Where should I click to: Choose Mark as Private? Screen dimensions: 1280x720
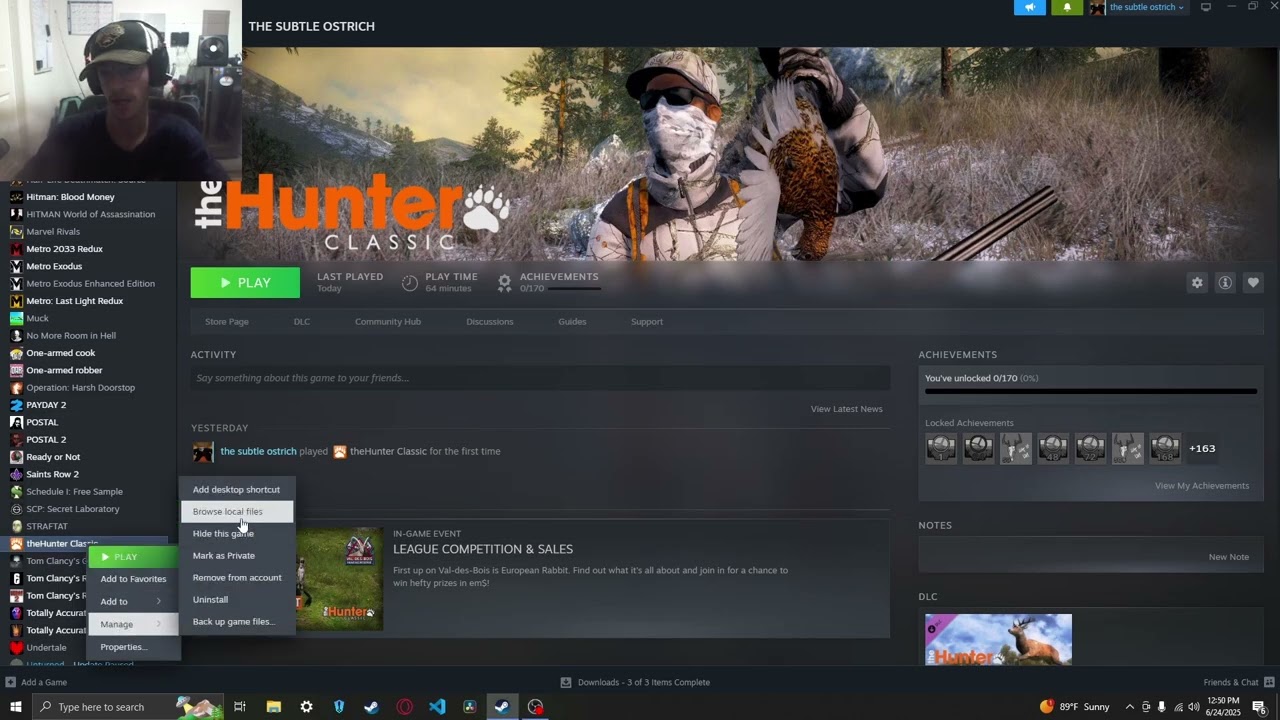click(x=237, y=556)
